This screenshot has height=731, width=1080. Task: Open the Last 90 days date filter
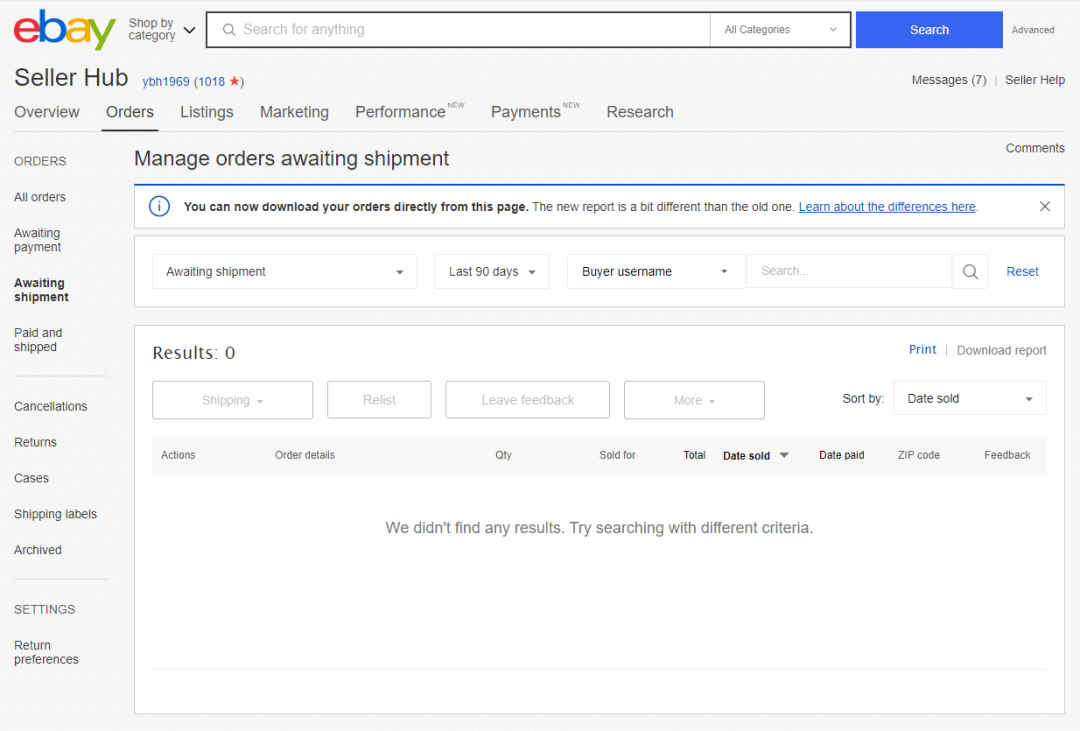pos(492,270)
